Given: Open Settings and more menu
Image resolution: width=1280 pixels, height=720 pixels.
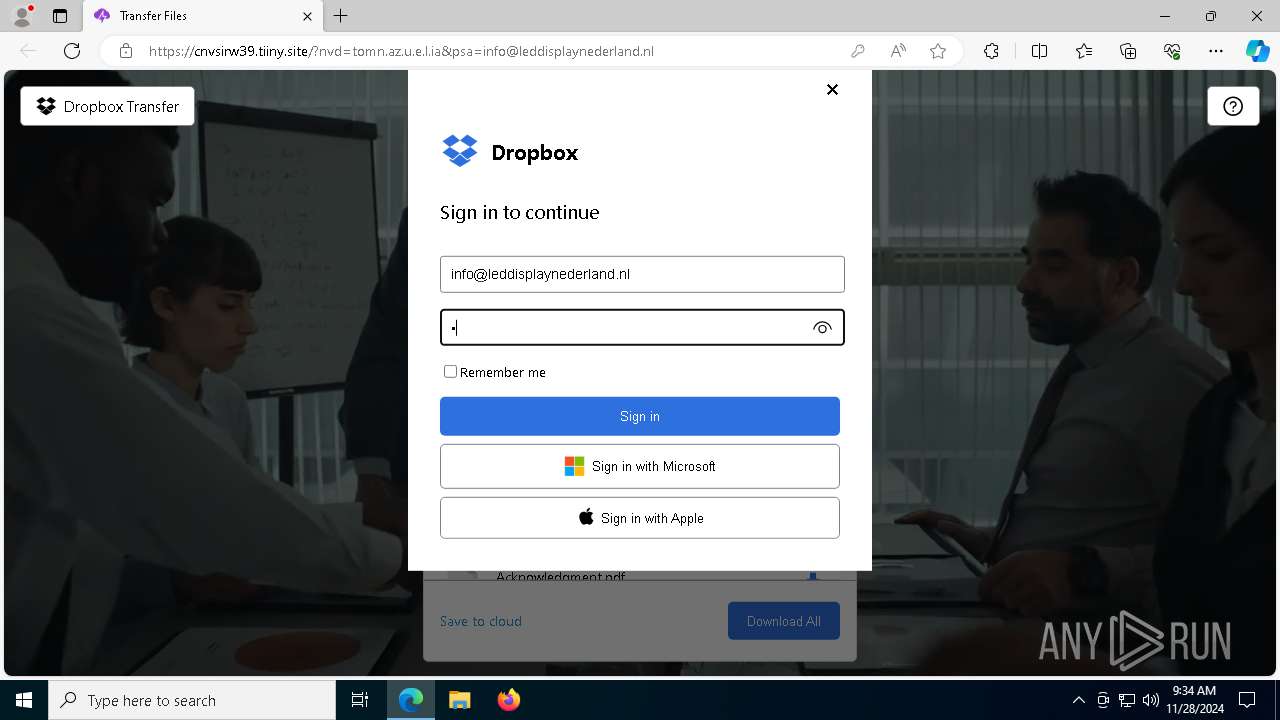Looking at the screenshot, I should [x=1216, y=51].
